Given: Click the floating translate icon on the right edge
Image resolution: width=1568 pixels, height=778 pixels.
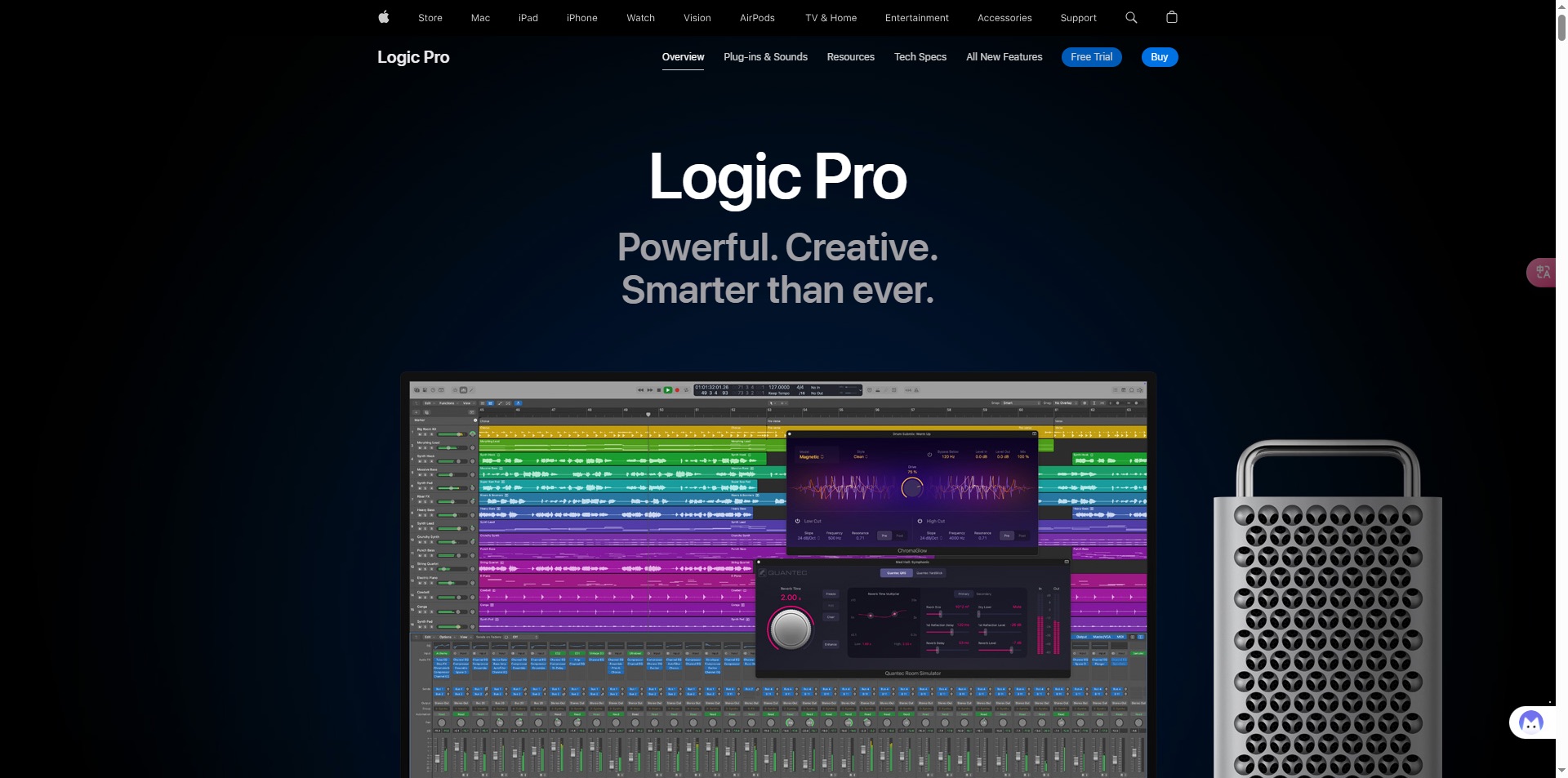Looking at the screenshot, I should [1542, 272].
